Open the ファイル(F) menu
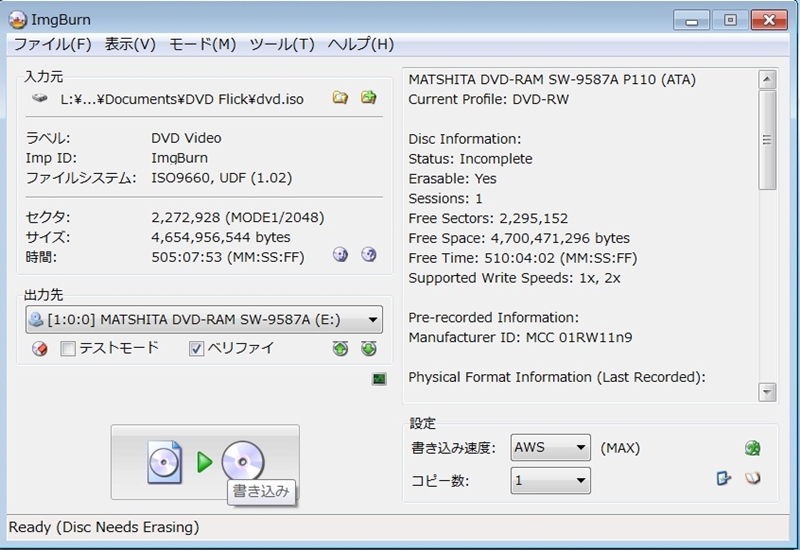 pyautogui.click(x=53, y=44)
